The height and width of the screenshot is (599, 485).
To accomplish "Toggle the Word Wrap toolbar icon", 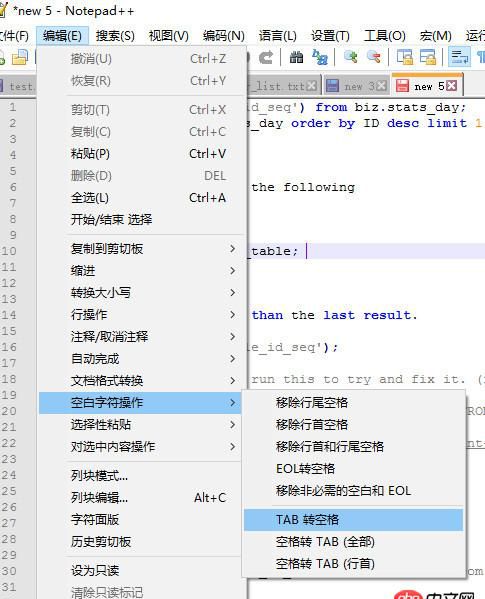I will point(459,57).
